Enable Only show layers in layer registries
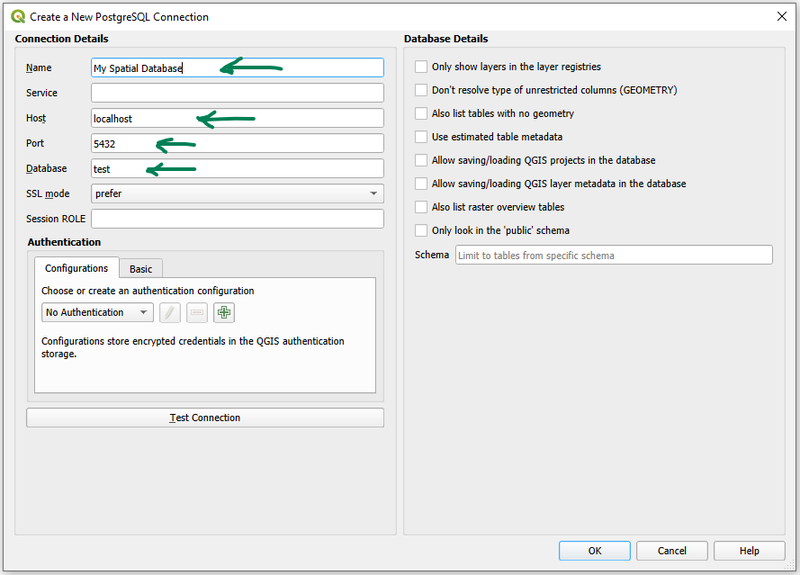Viewport: 800px width, 575px height. click(x=421, y=67)
